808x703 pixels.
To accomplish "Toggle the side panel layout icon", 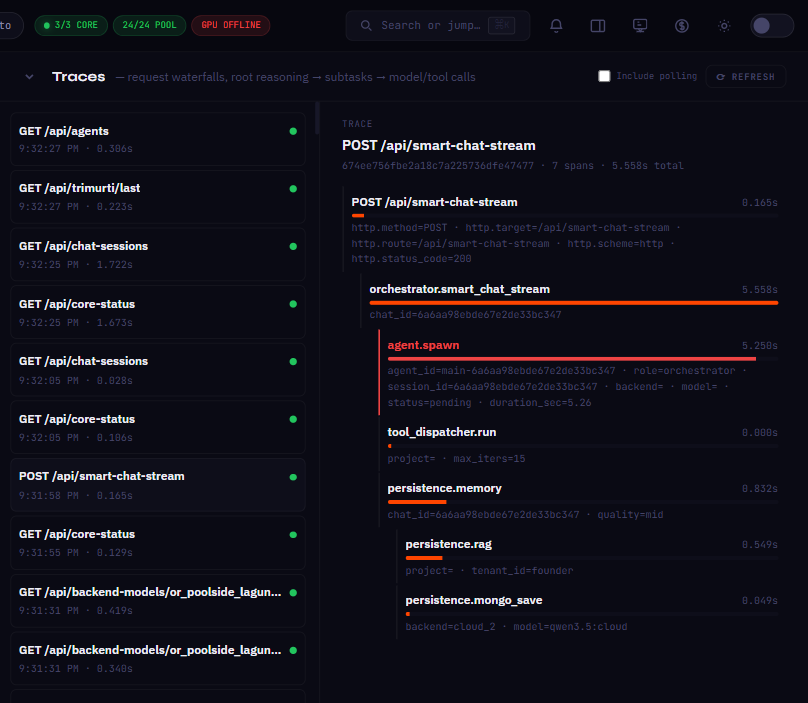I will pos(598,26).
